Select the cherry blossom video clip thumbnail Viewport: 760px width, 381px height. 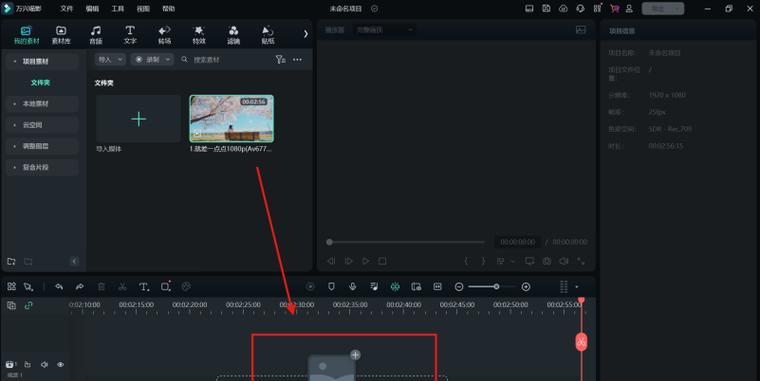tap(231, 119)
